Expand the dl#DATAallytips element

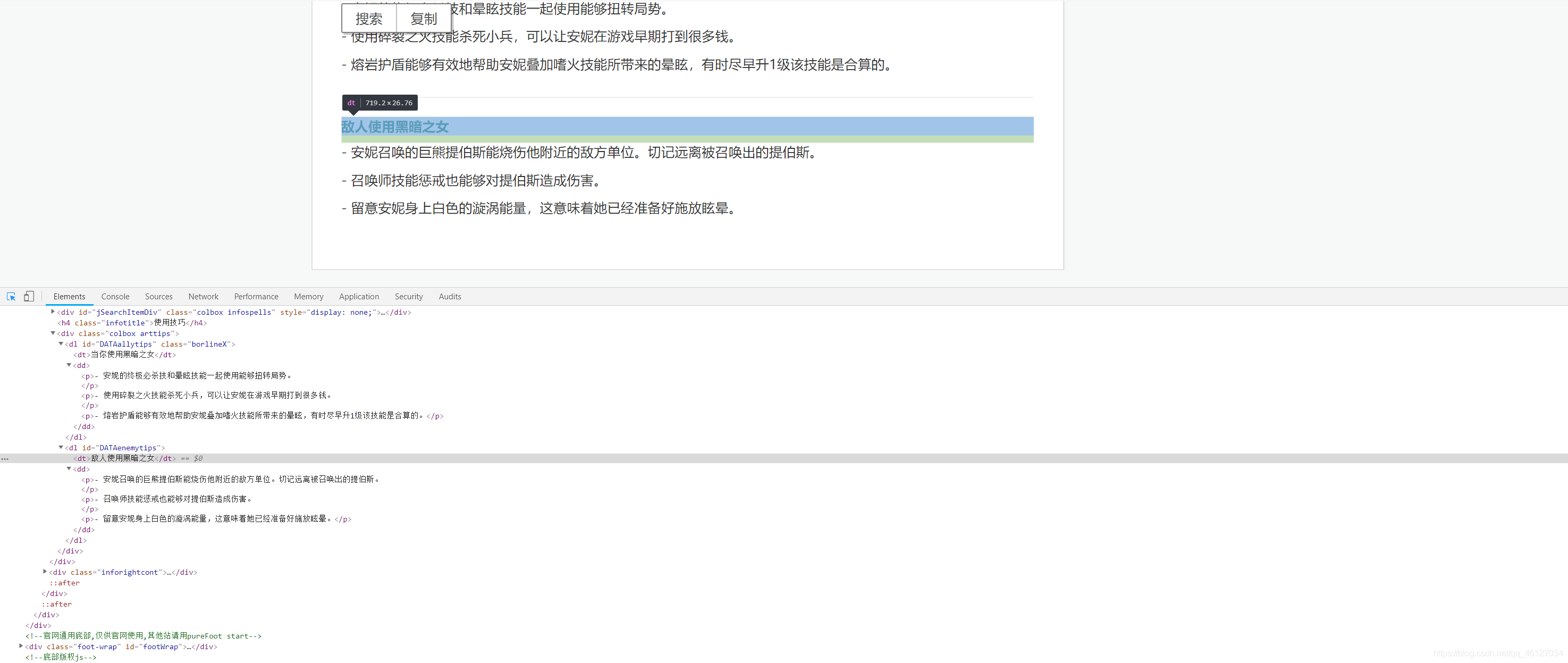(x=62, y=343)
